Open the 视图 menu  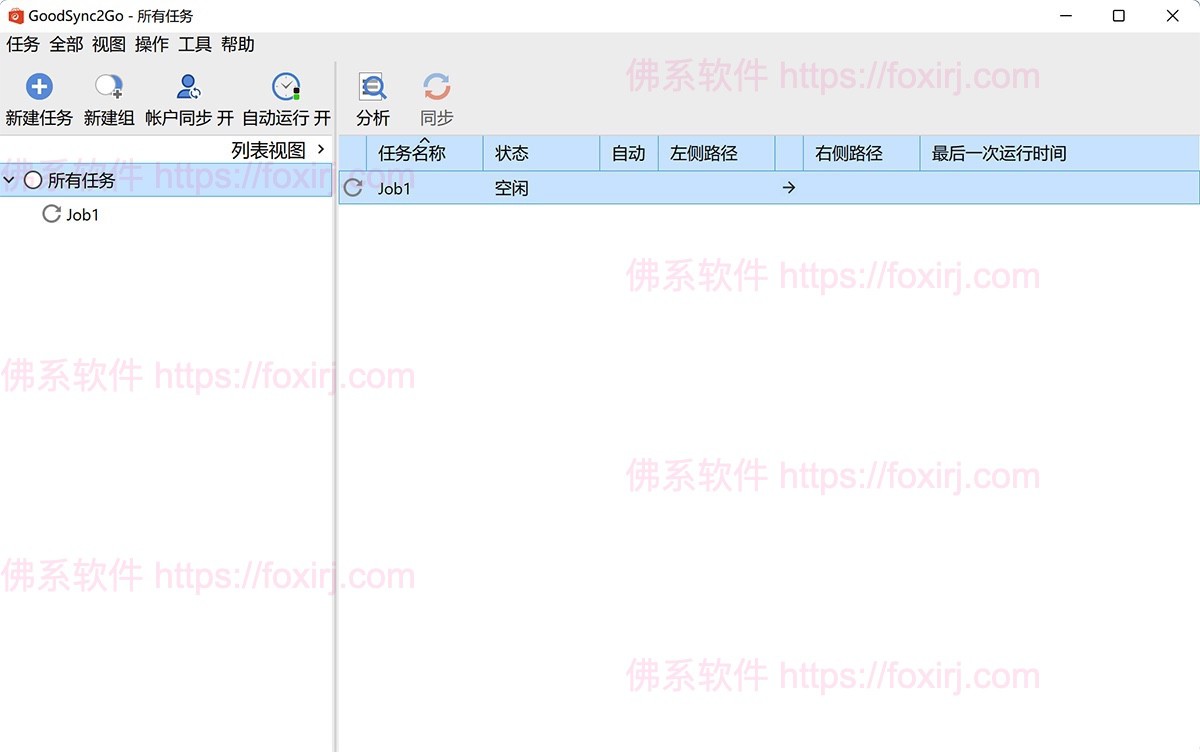tap(107, 44)
